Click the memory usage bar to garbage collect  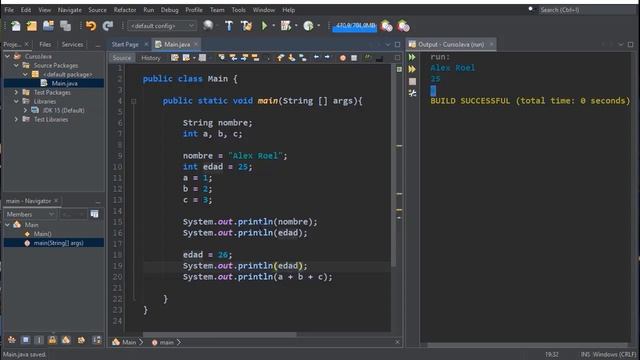pyautogui.click(x=354, y=26)
